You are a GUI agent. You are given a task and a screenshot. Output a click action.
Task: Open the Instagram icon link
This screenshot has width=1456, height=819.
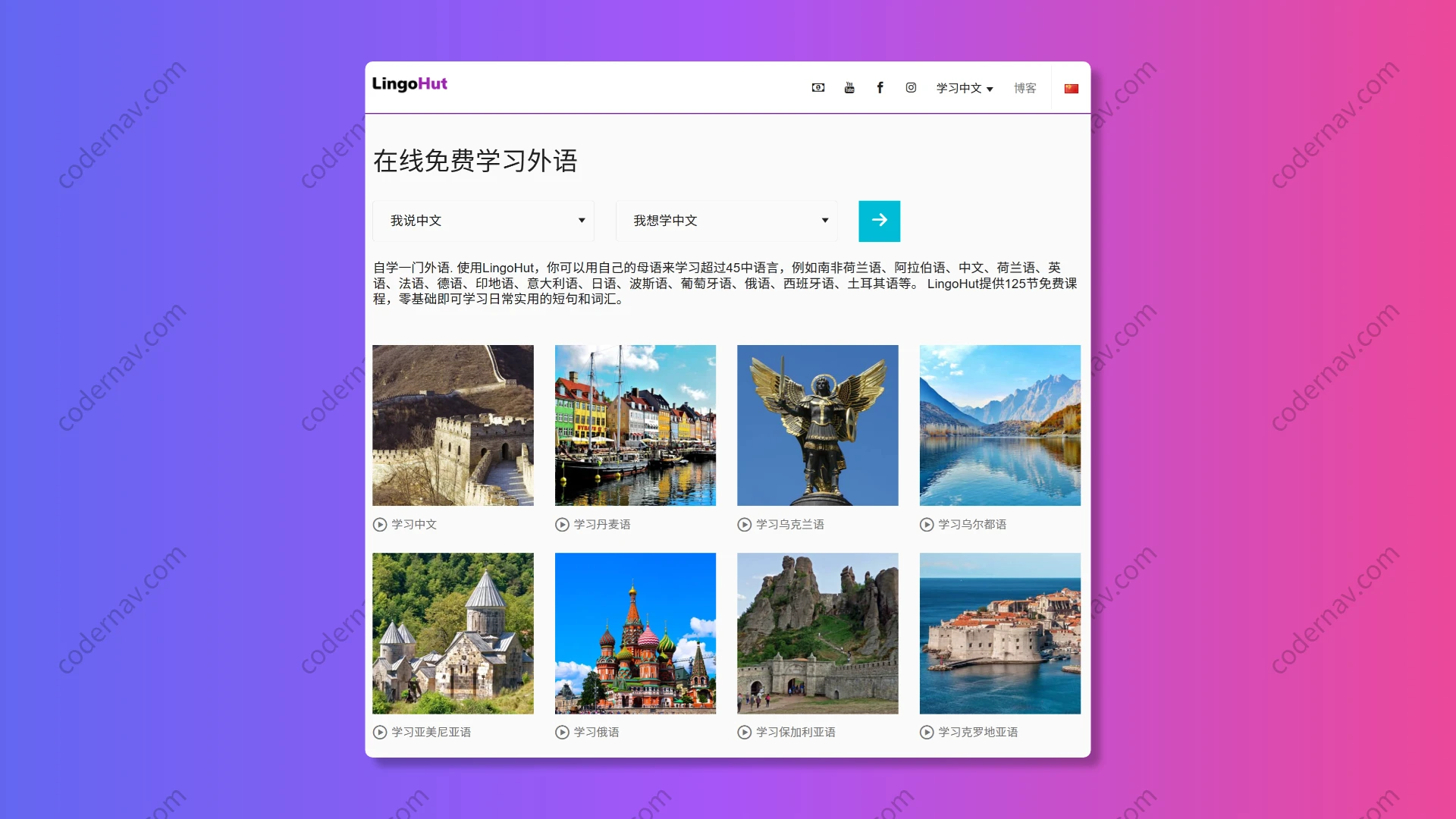[911, 88]
